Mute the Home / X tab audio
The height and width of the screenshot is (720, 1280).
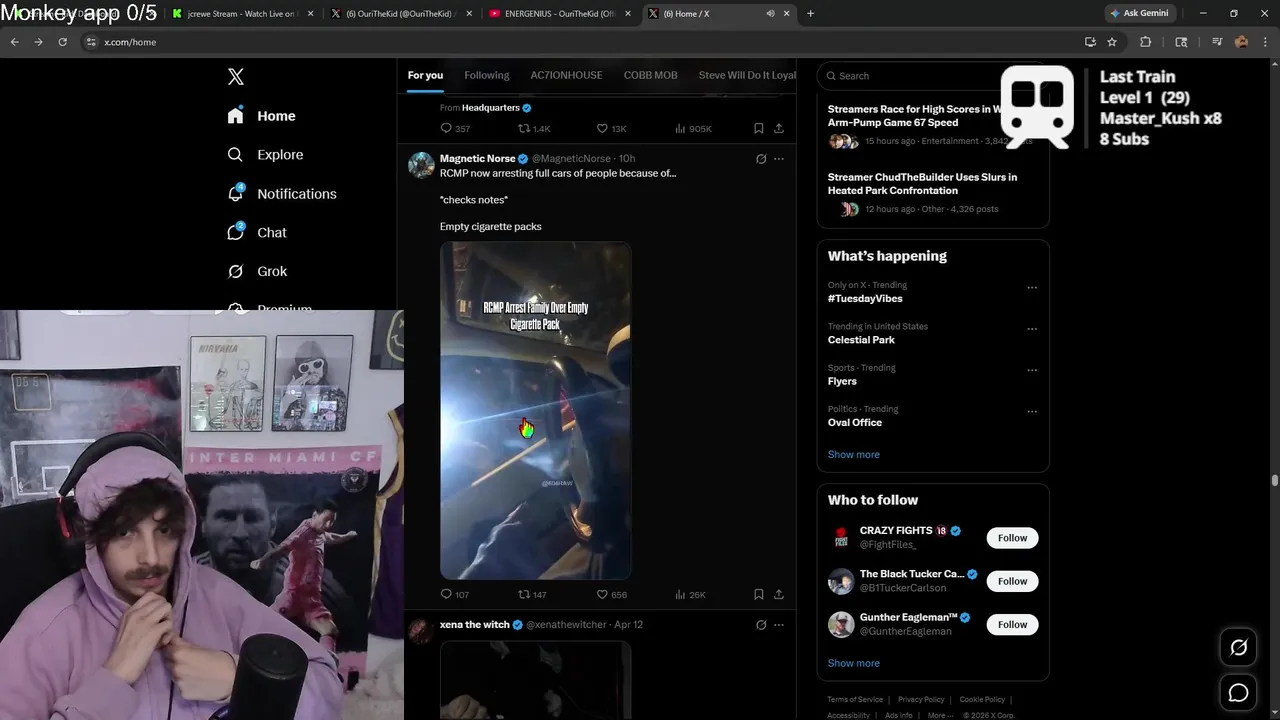point(770,14)
